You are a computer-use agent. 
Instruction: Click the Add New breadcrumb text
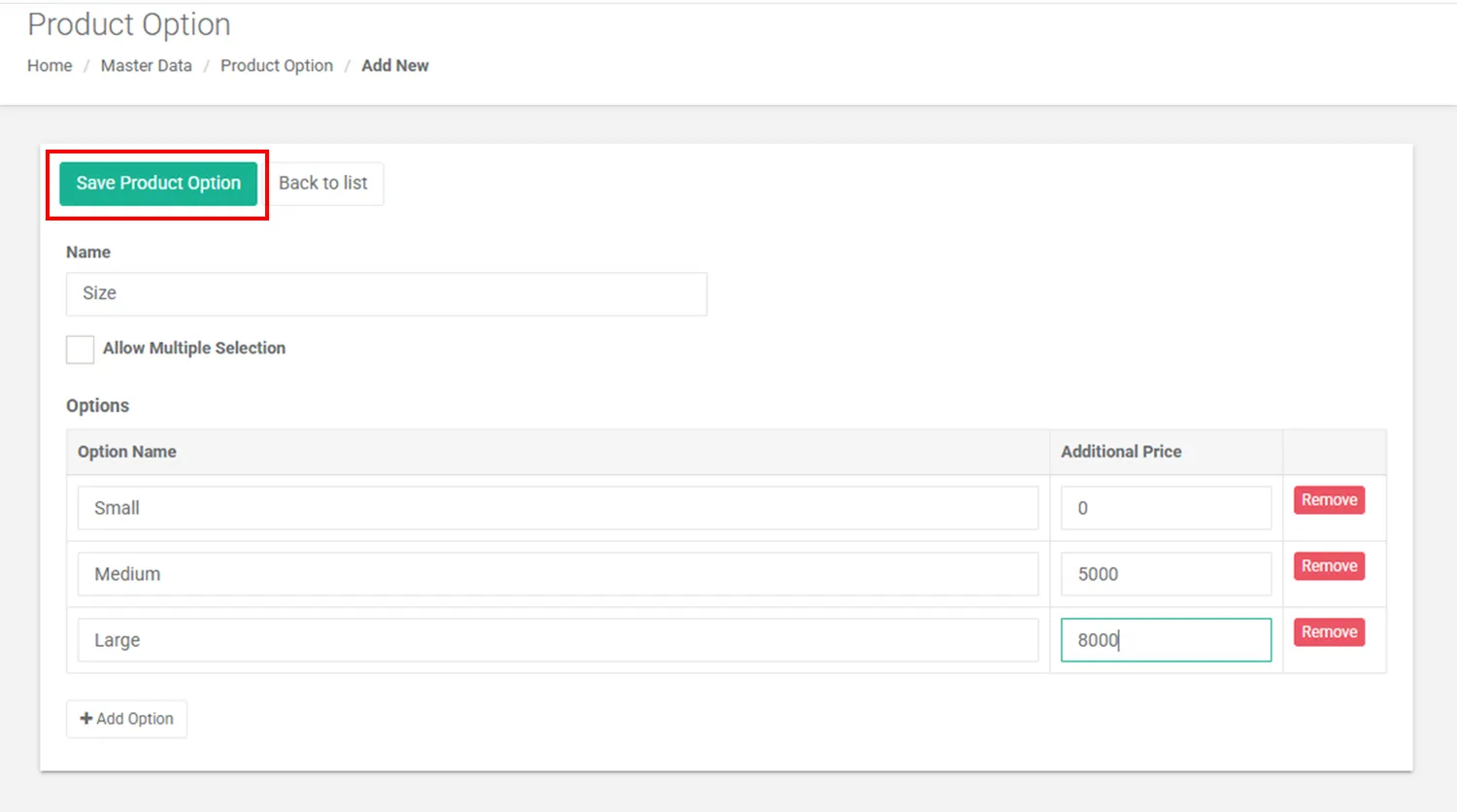click(395, 65)
